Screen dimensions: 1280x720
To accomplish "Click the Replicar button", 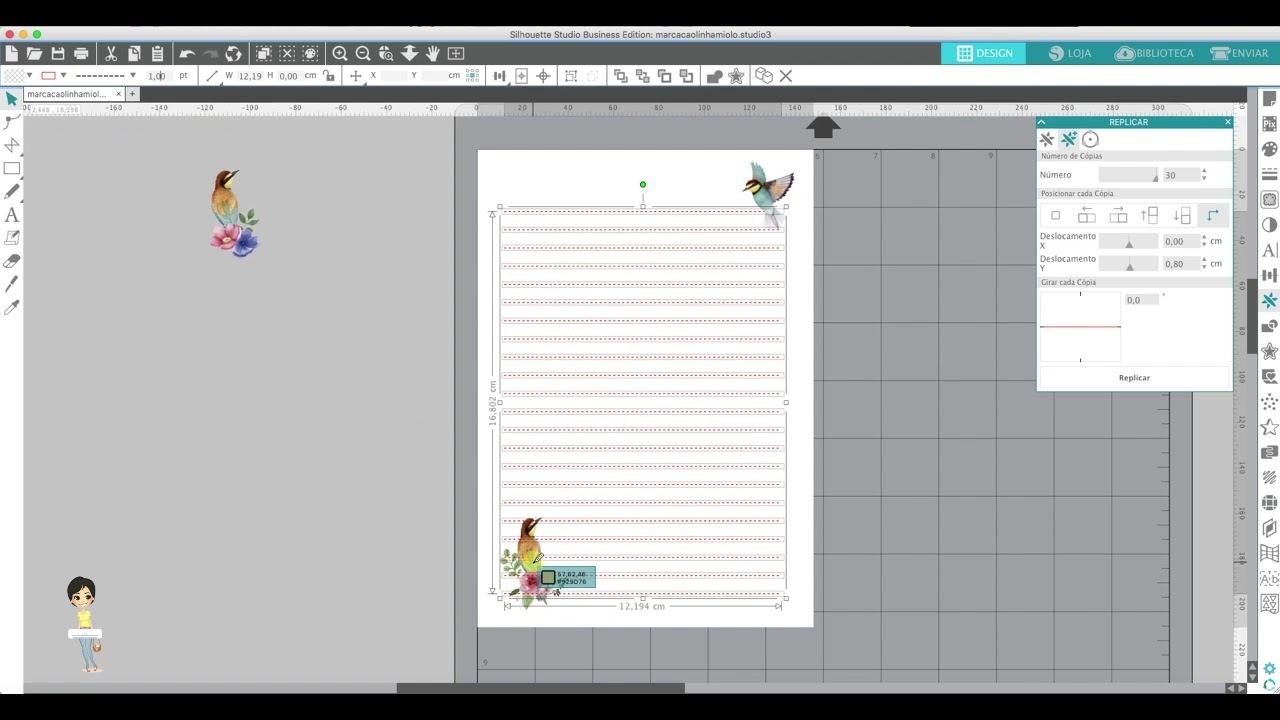I will pos(1134,378).
